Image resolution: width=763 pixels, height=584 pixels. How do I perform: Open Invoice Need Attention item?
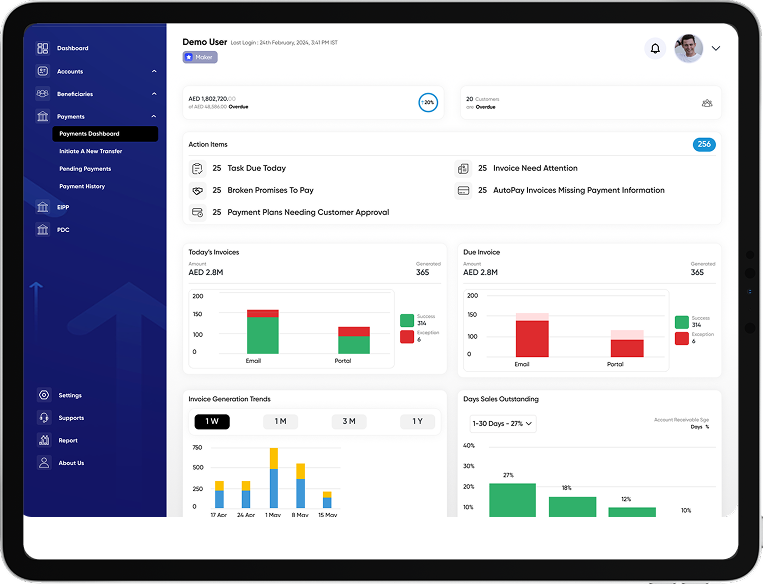tap(535, 168)
